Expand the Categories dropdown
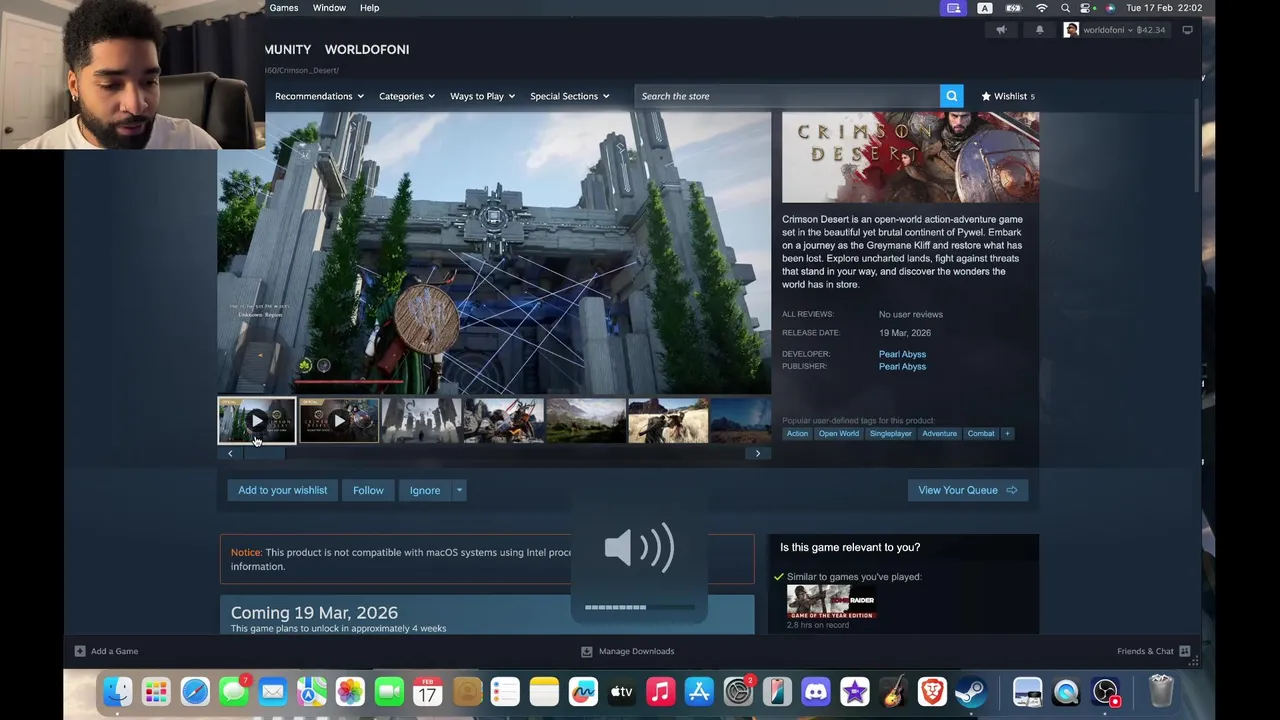 [x=407, y=96]
